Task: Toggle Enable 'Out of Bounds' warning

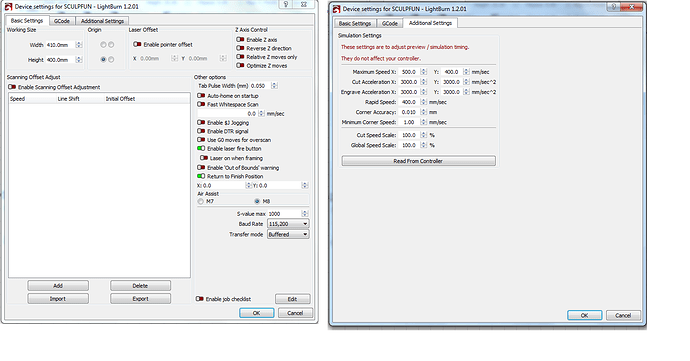Action: [201, 168]
